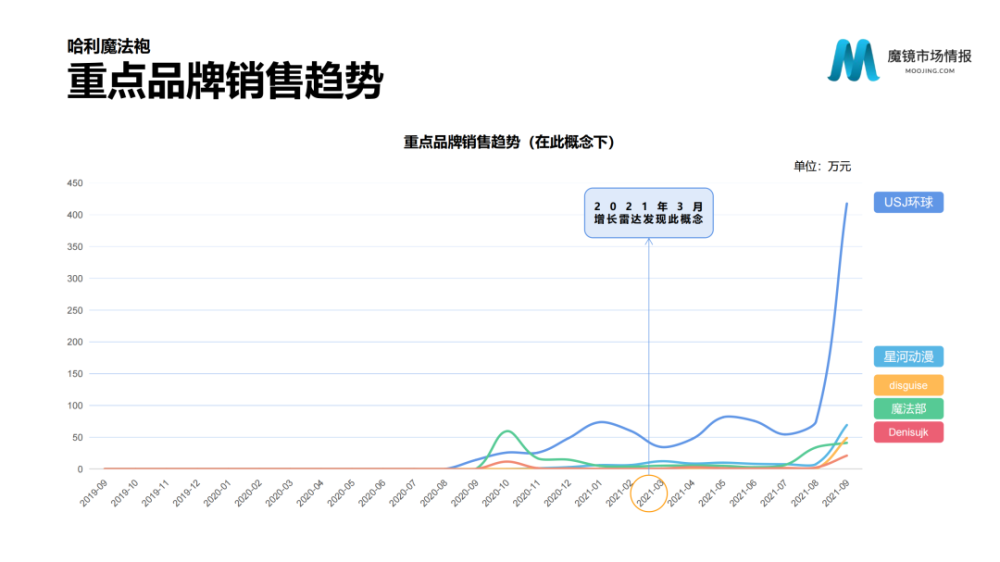The image size is (1000, 562).
Task: Click the 2021-09 x-axis label
Action: [836, 493]
